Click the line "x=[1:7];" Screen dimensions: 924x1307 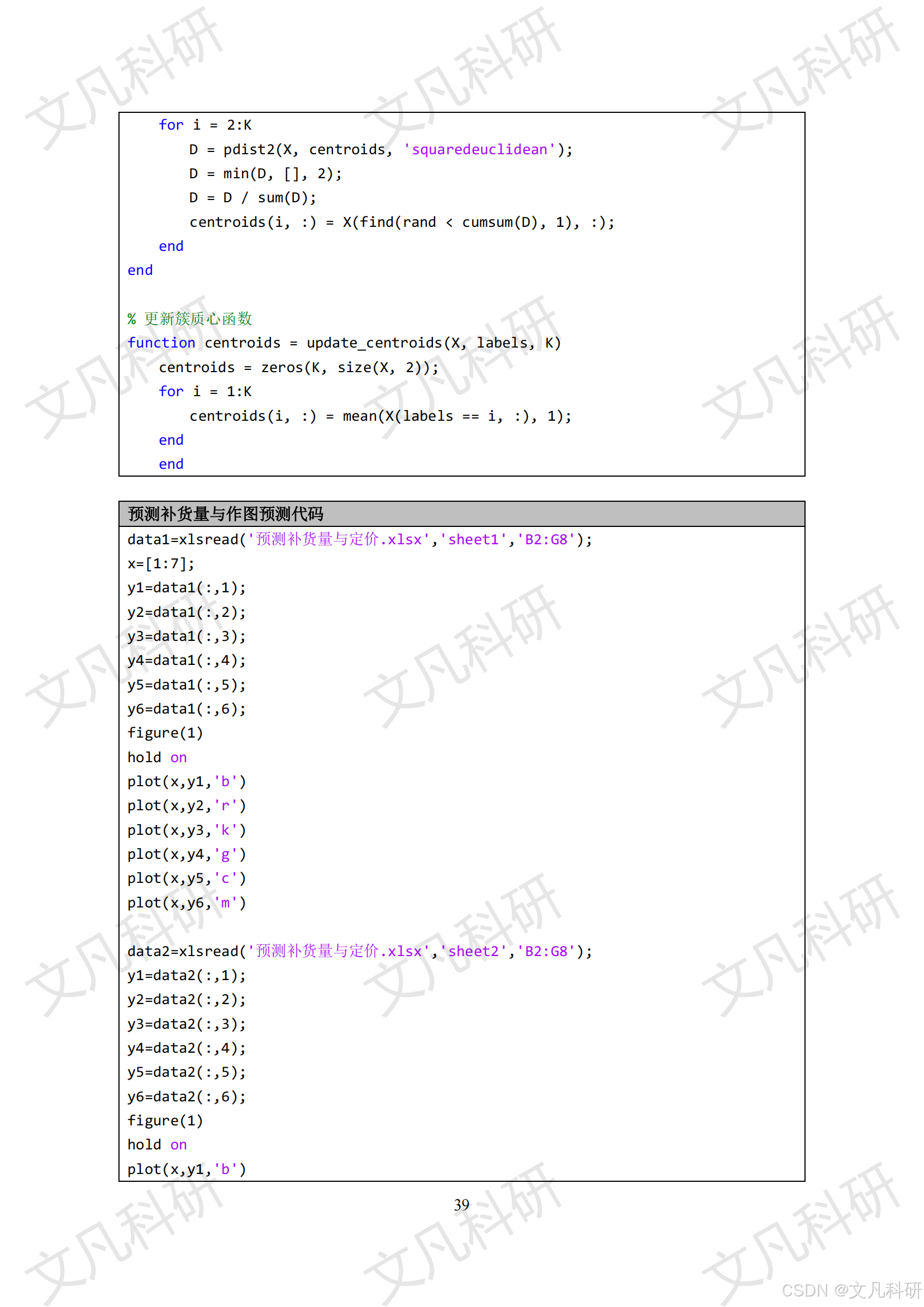tap(161, 564)
